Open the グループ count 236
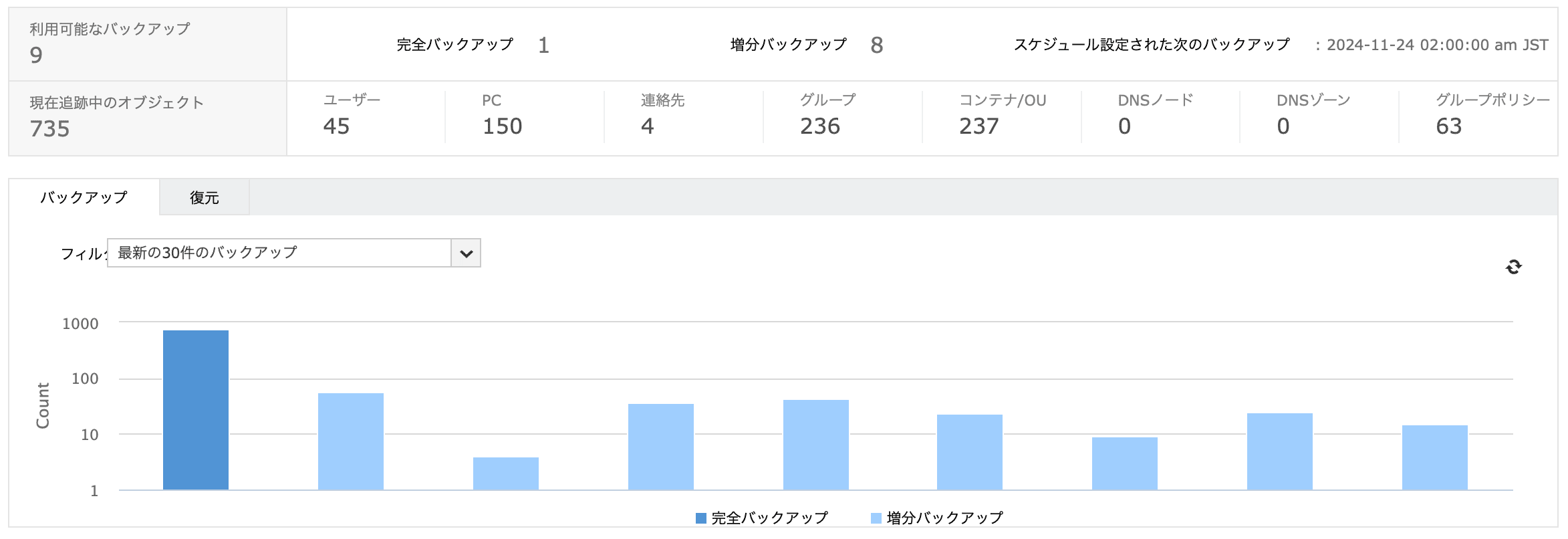Image resolution: width=1568 pixels, height=539 pixels. pos(819,126)
